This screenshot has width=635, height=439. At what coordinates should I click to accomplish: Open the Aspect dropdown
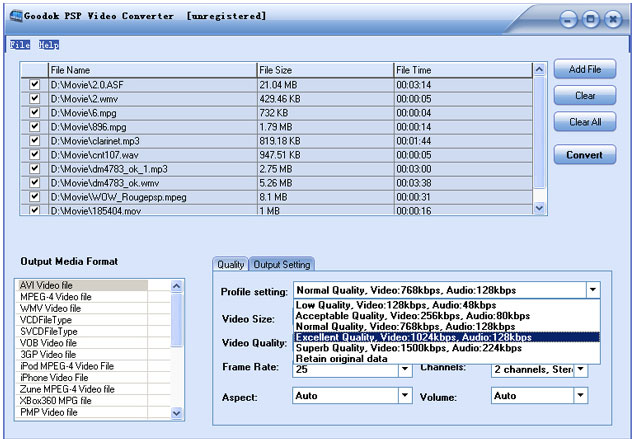pos(406,396)
